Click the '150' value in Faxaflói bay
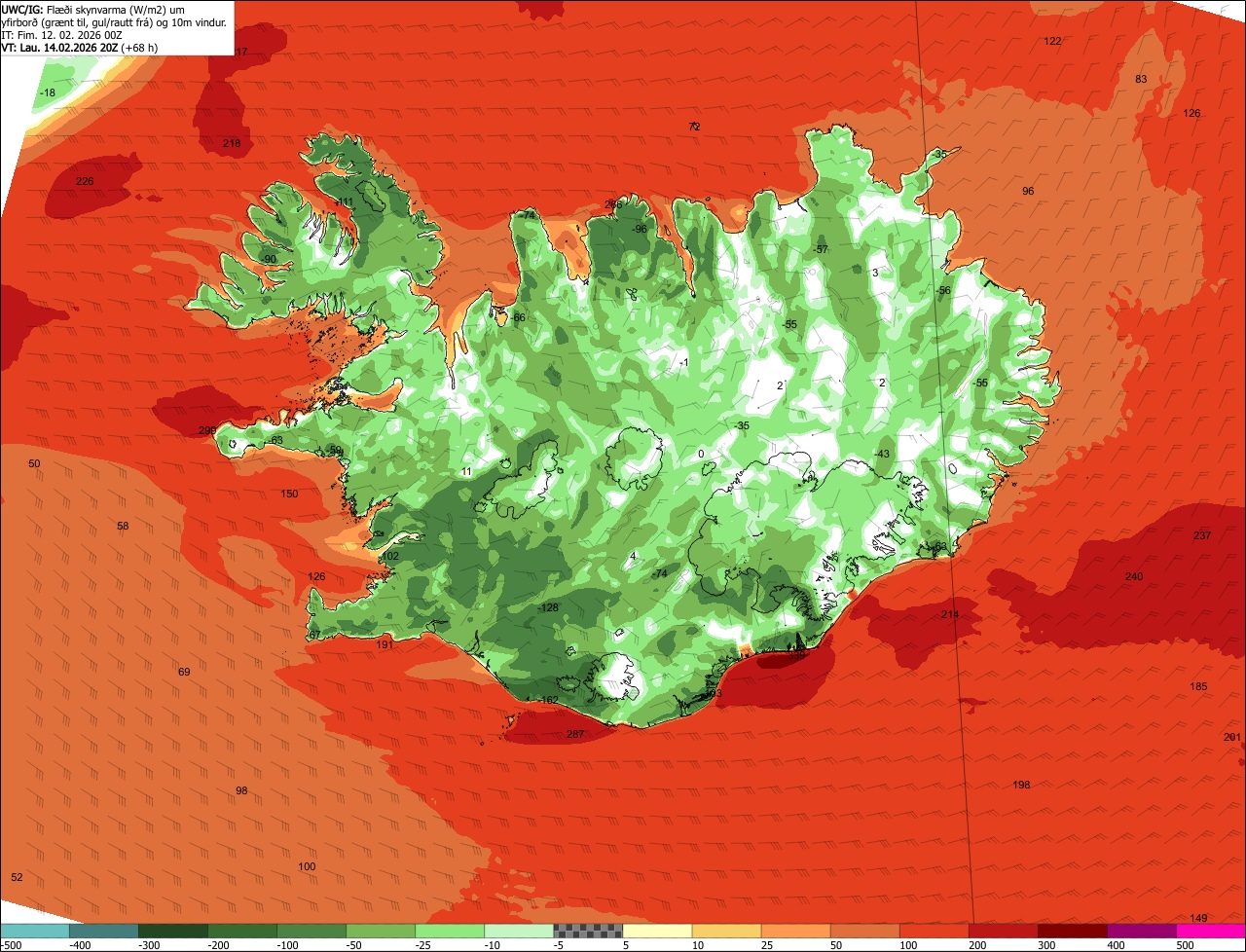The width and height of the screenshot is (1246, 952). [x=289, y=494]
